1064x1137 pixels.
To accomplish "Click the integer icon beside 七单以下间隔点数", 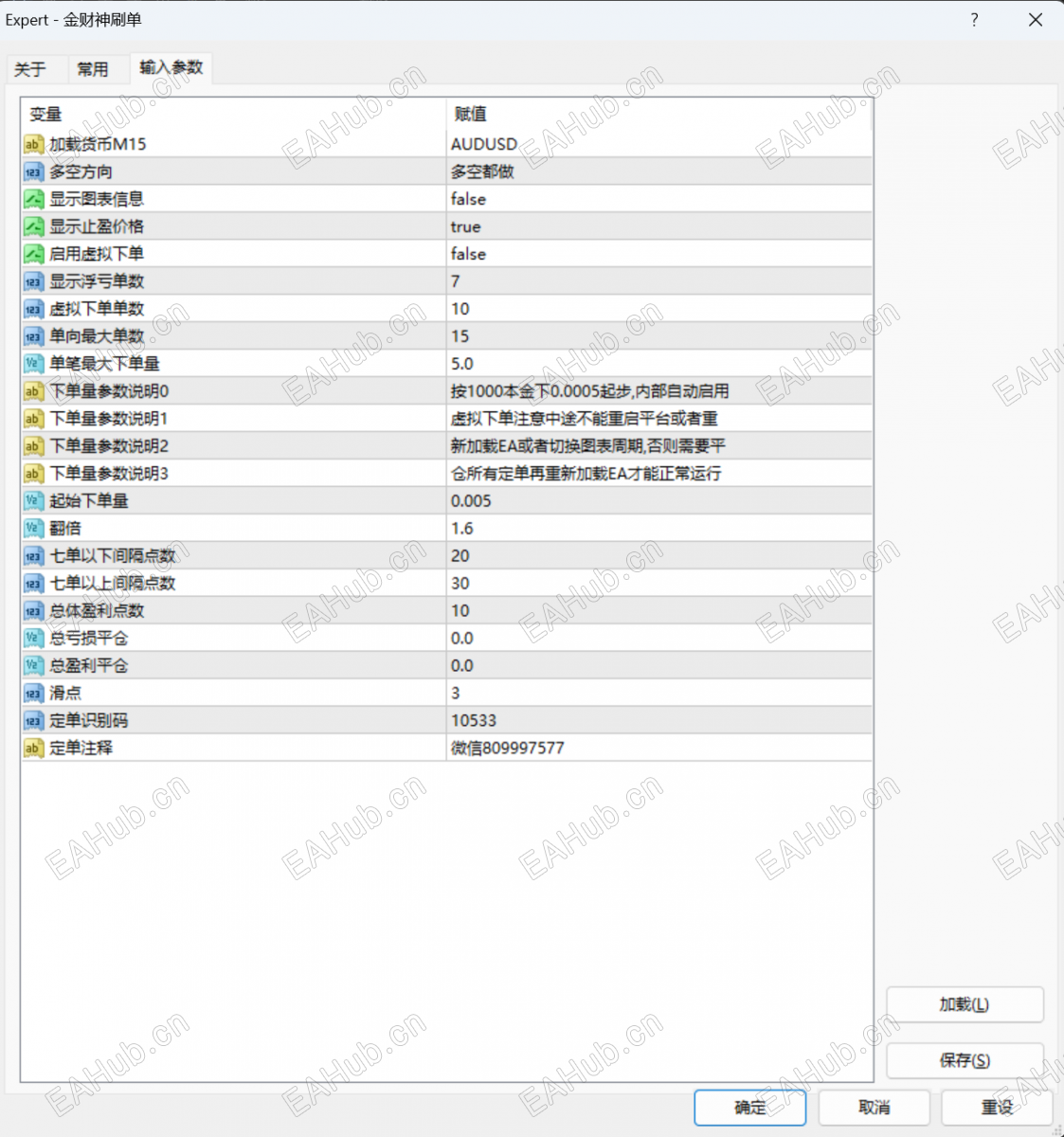I will click(x=33, y=556).
